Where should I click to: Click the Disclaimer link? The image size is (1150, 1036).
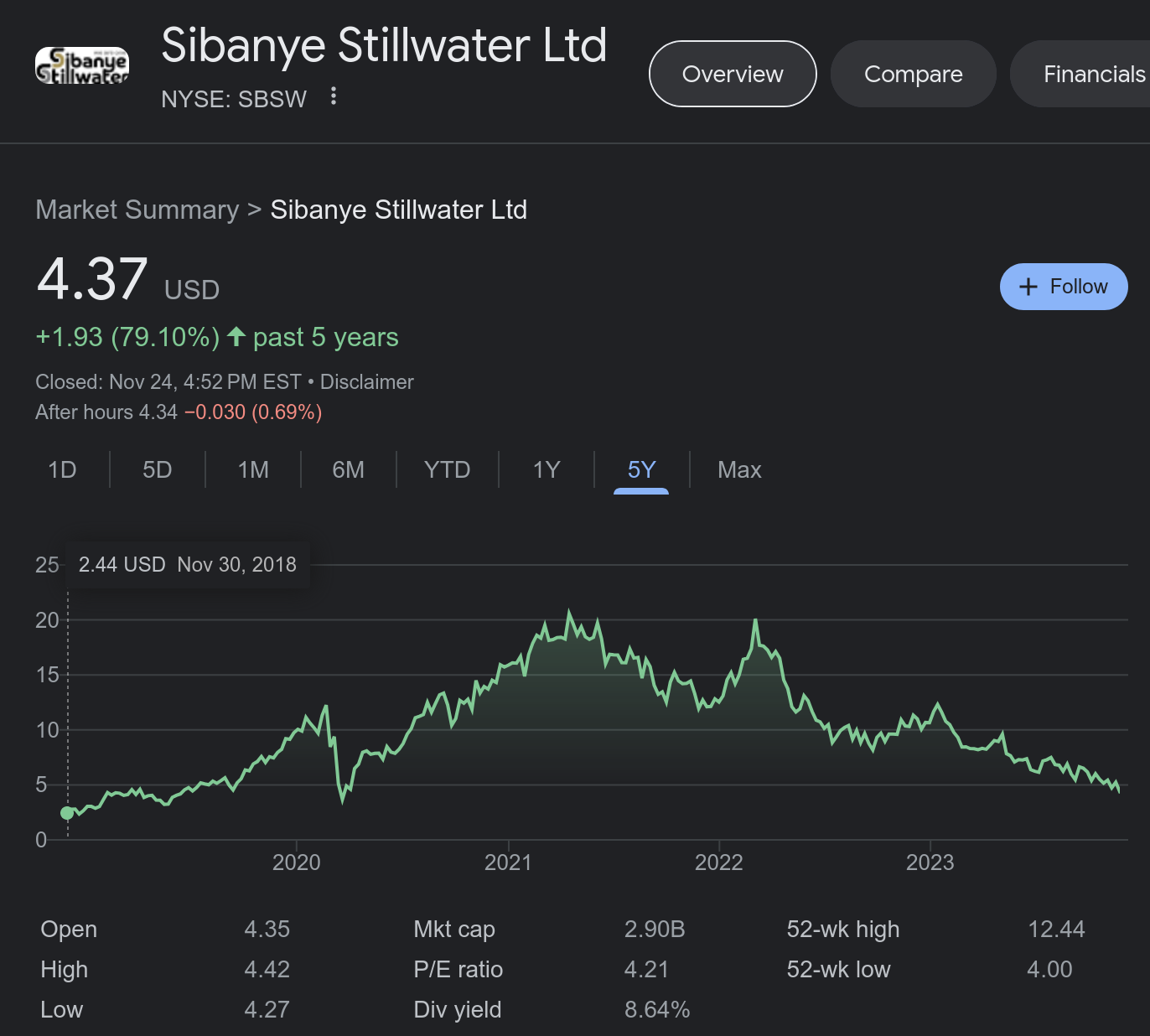(366, 382)
